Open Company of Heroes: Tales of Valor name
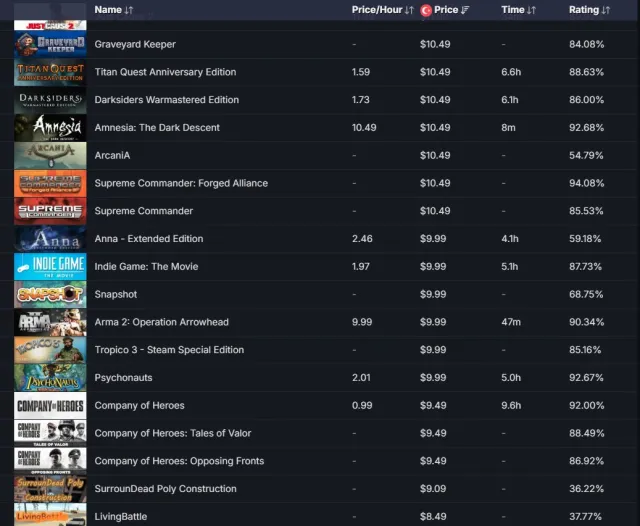 [173, 433]
